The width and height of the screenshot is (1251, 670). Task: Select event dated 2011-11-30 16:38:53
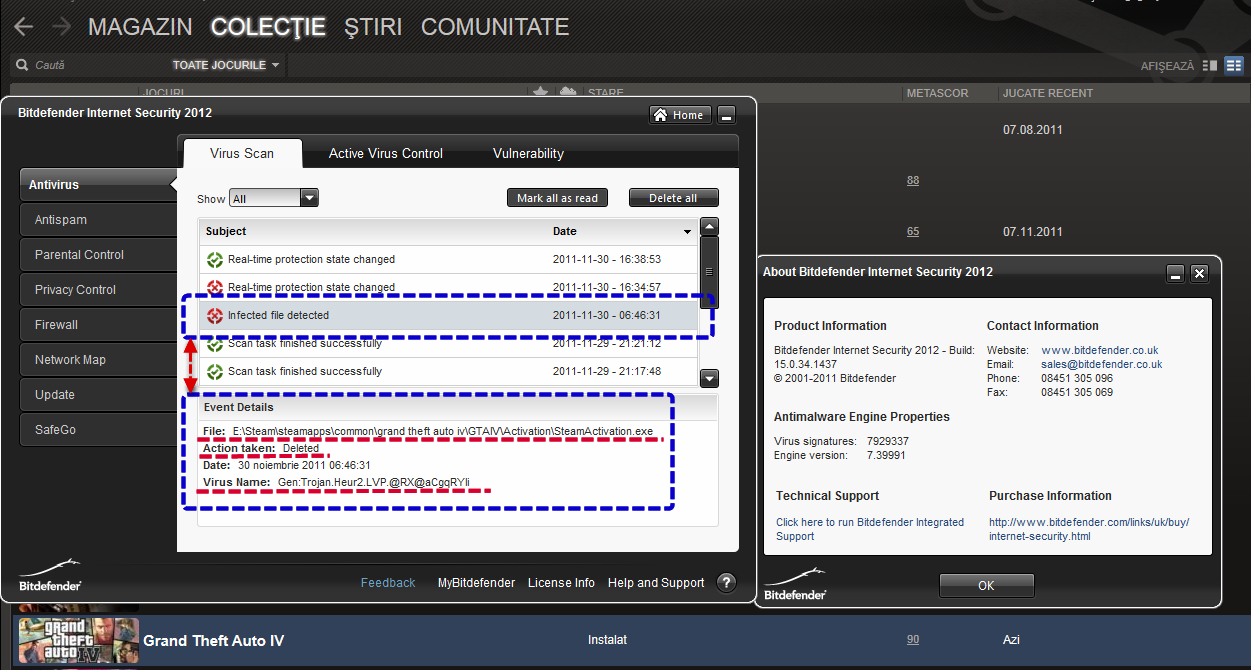click(447, 259)
